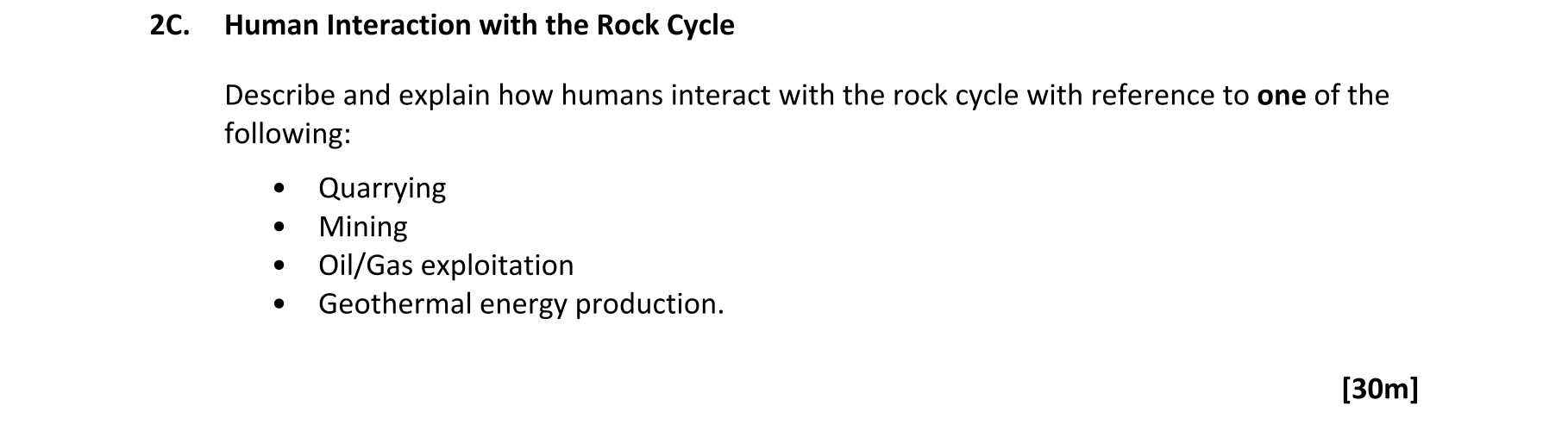Click the bold word one
Screen dimensions: 1568x431
[x=1281, y=95]
